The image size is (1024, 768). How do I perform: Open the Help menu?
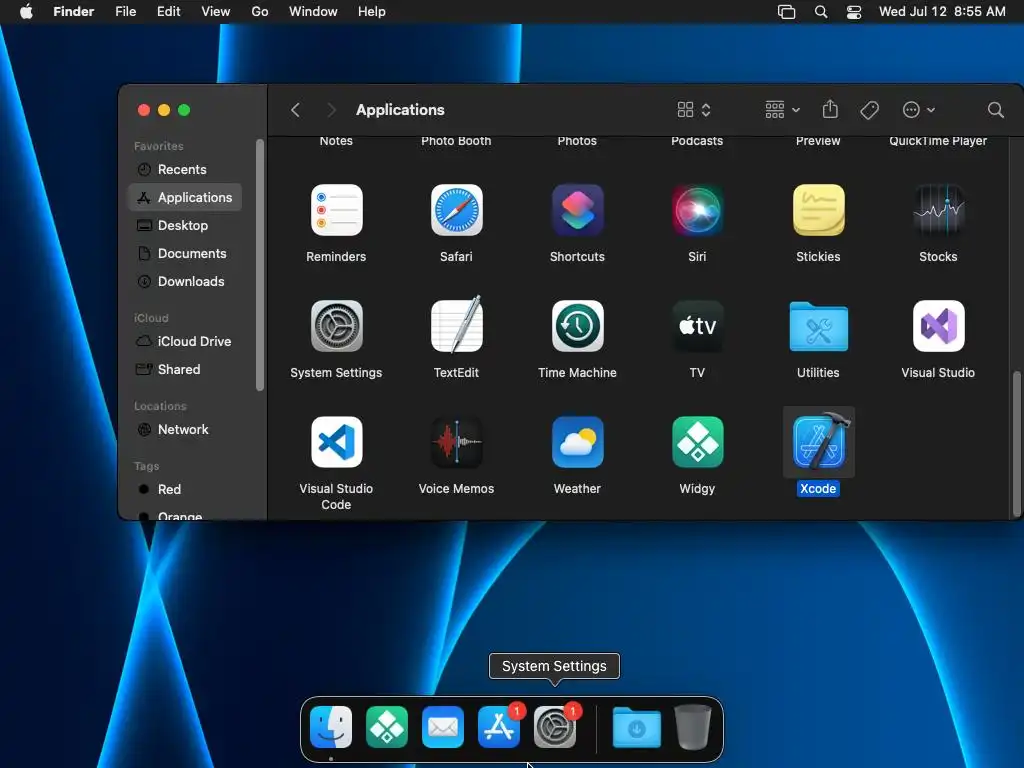click(x=372, y=12)
